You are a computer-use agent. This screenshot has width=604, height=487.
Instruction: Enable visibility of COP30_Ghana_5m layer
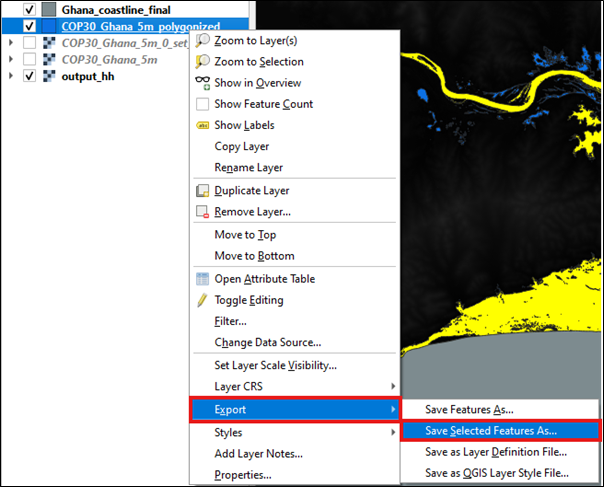(29, 59)
